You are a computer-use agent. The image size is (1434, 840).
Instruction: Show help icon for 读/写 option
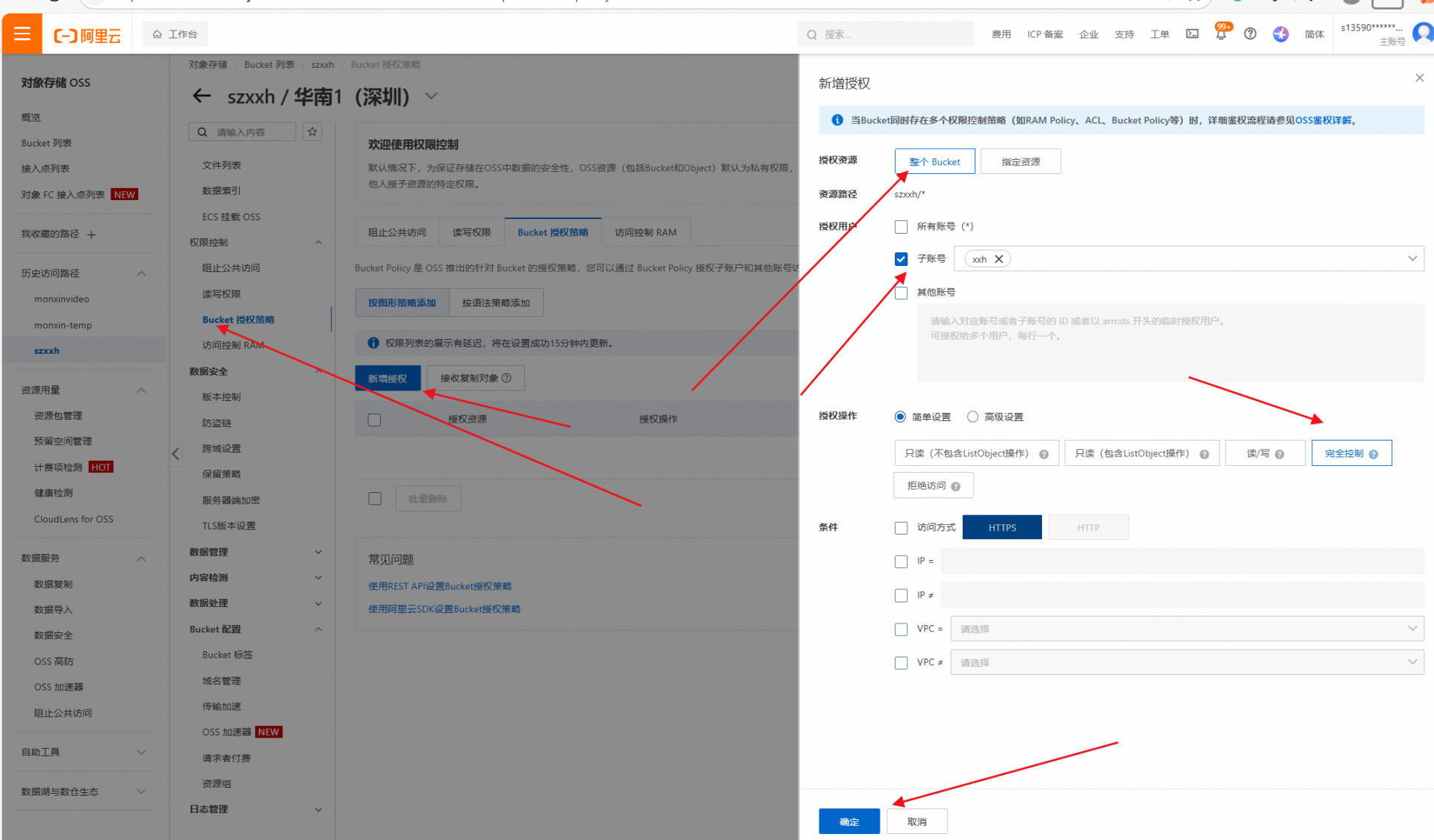point(1279,454)
